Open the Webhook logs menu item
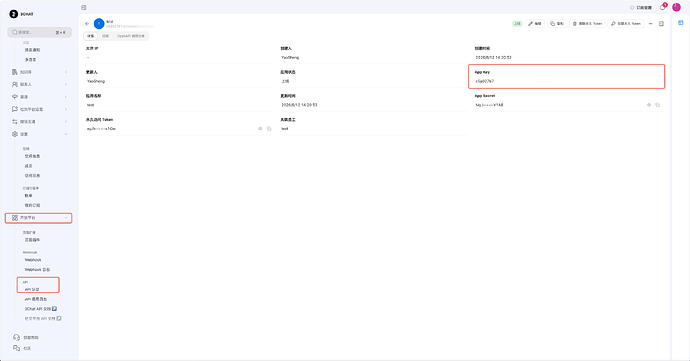This screenshot has width=690, height=361. pyautogui.click(x=37, y=269)
